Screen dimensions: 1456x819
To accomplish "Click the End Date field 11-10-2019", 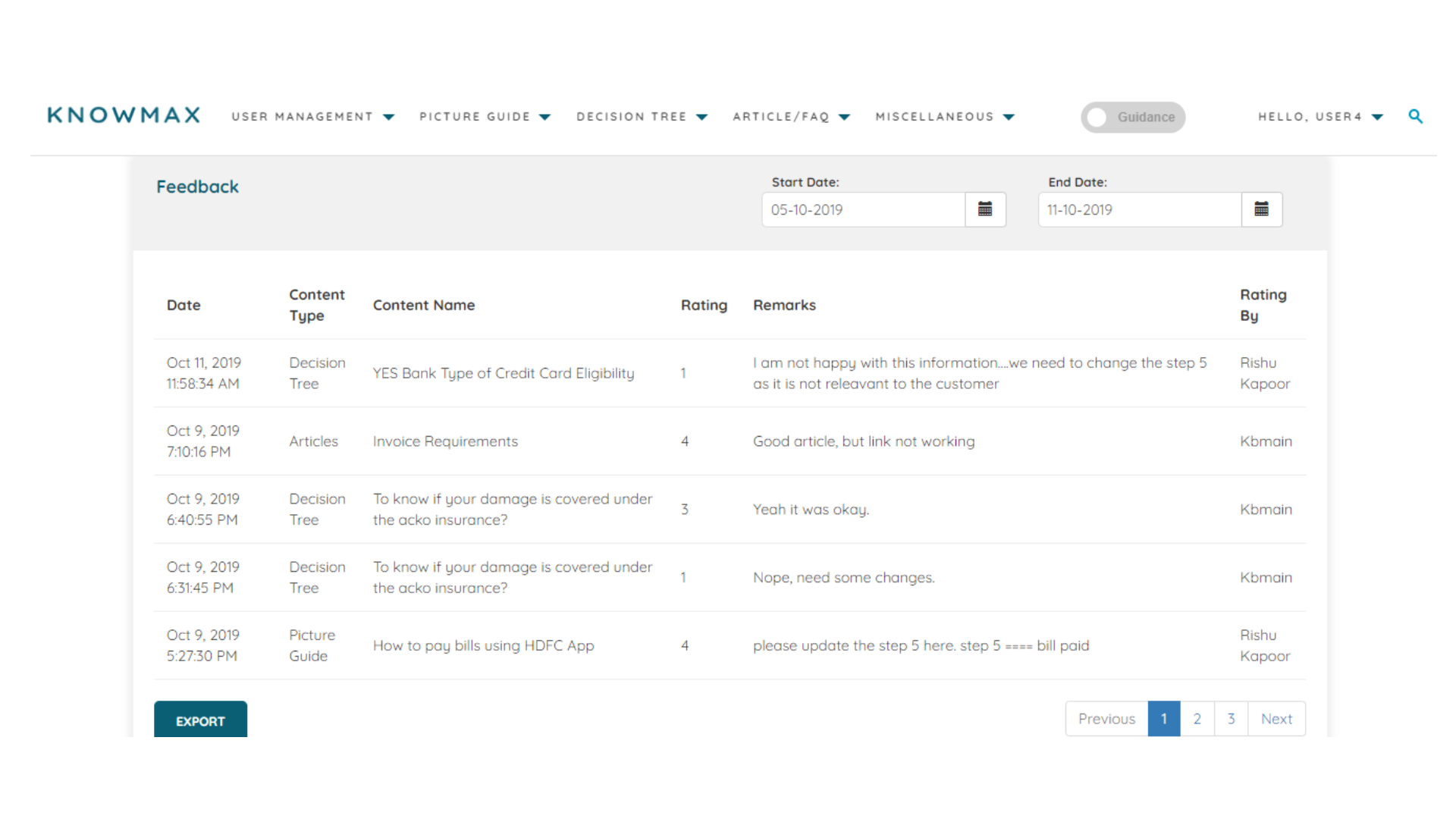I will (x=1140, y=209).
